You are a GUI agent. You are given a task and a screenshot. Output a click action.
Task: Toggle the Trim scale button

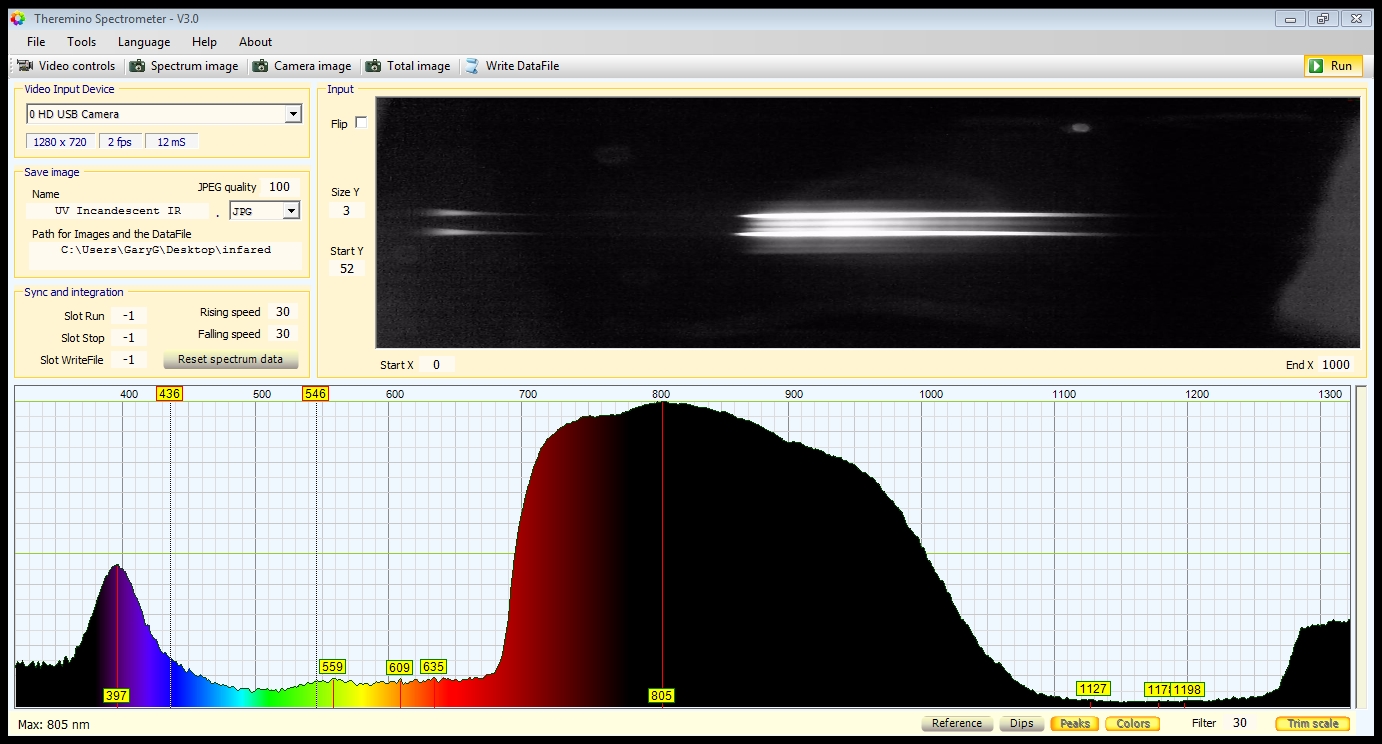coord(1312,723)
